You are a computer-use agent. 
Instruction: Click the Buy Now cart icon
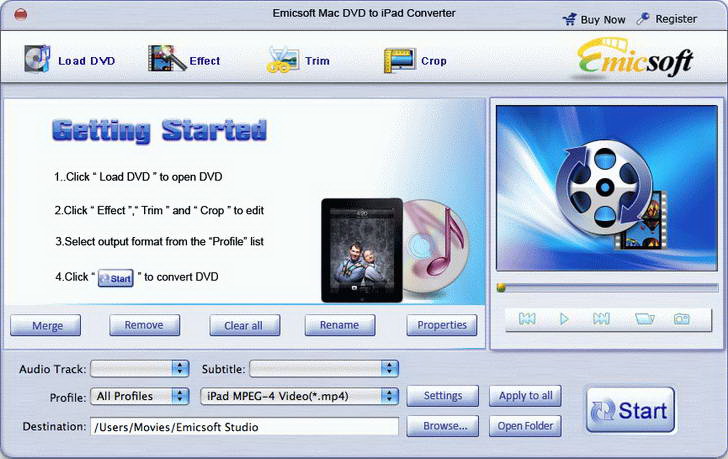569,19
